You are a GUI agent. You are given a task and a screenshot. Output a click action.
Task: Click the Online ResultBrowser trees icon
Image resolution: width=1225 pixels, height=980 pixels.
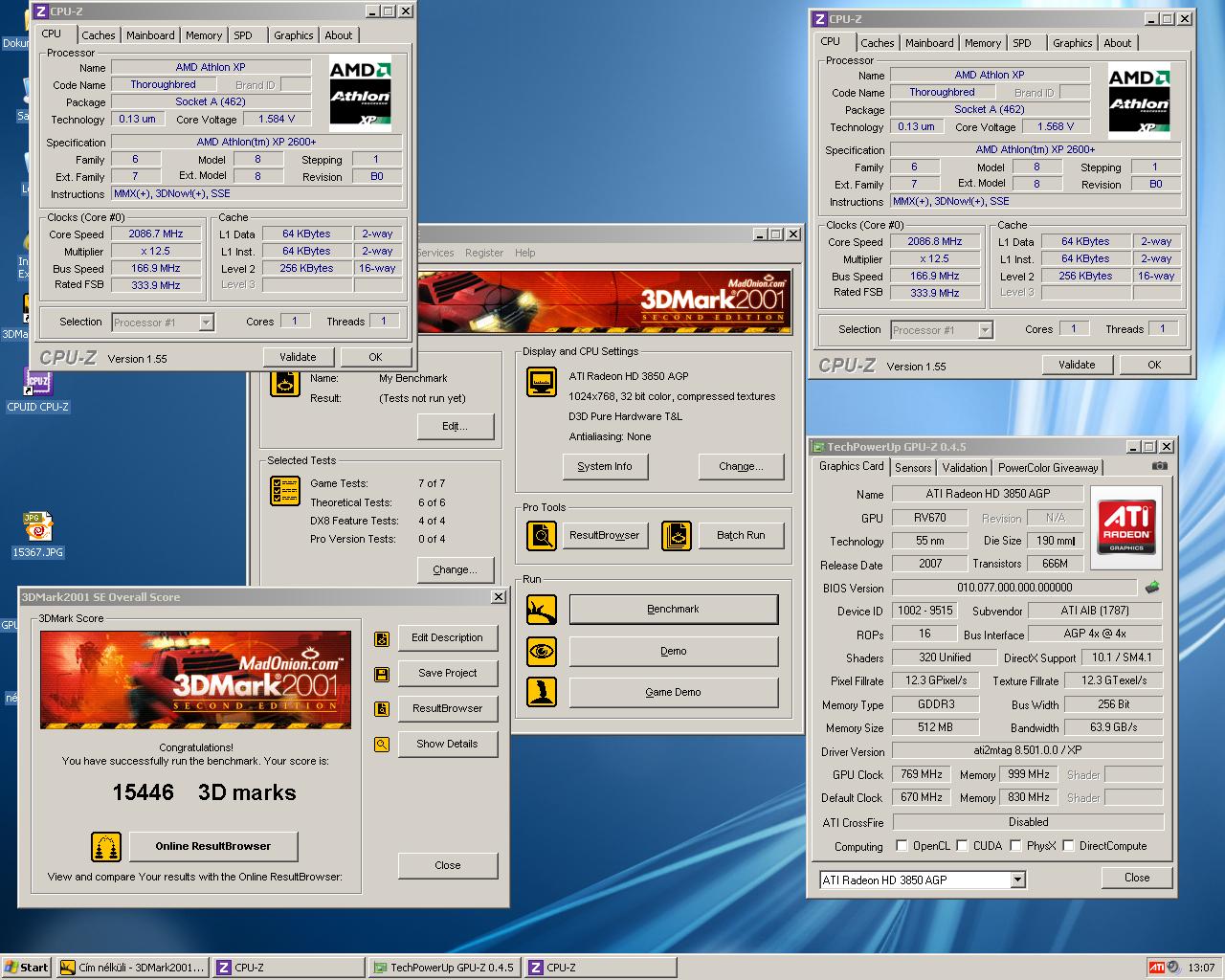(x=106, y=847)
